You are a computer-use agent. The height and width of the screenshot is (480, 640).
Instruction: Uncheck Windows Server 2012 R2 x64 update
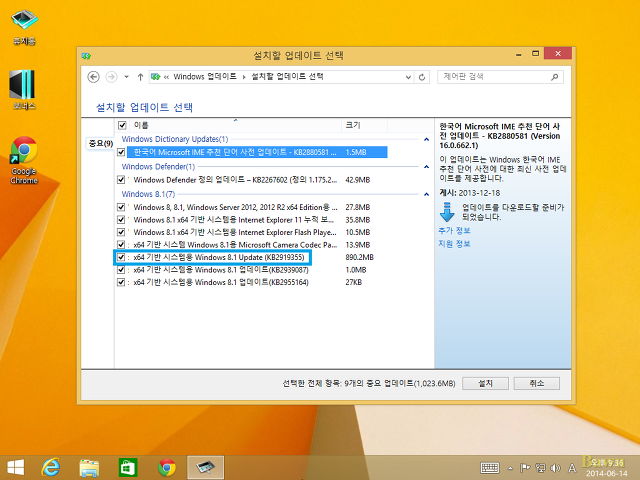121,207
